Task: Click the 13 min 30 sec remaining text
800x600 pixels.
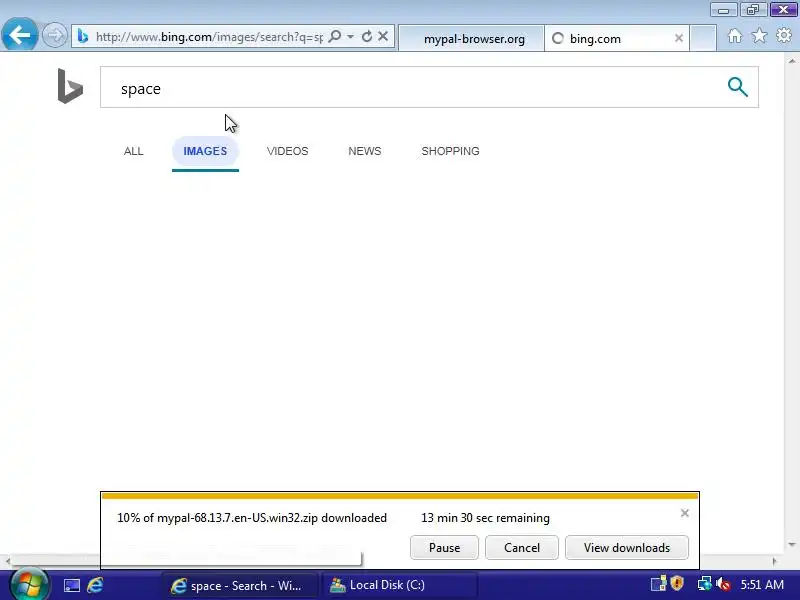Action: (485, 518)
